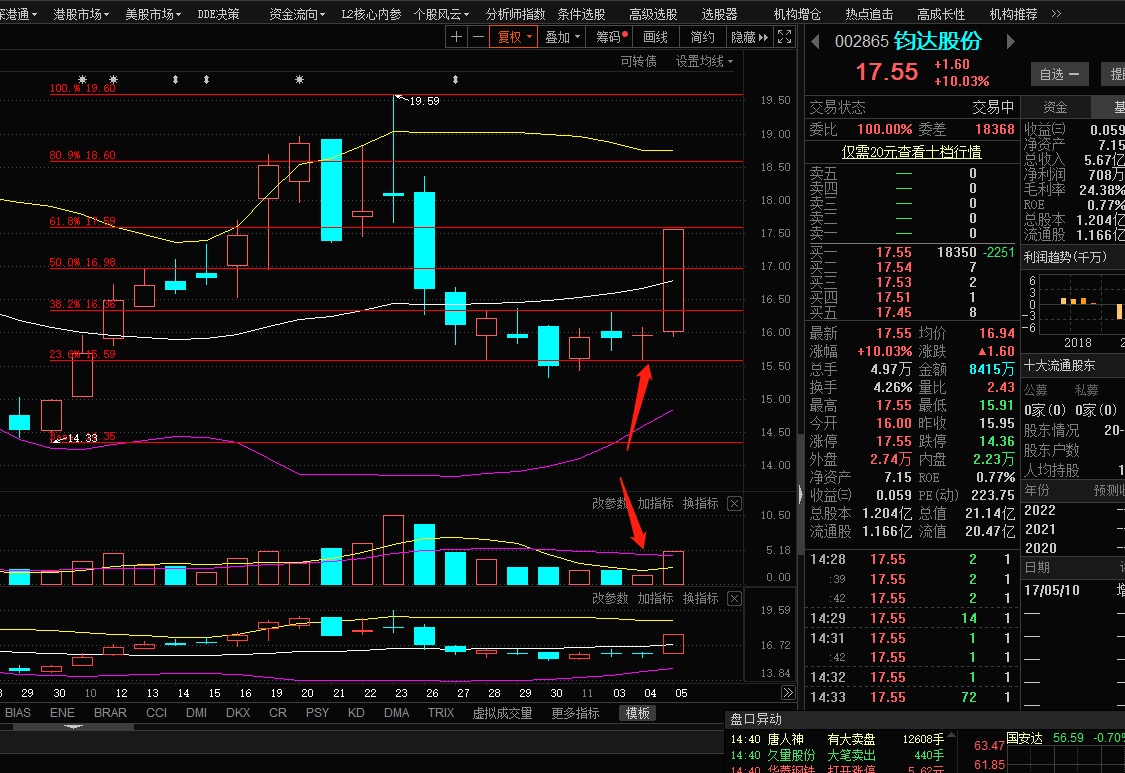Open the 复权 dropdown
Image resolution: width=1125 pixels, height=773 pixels.
tap(514, 37)
